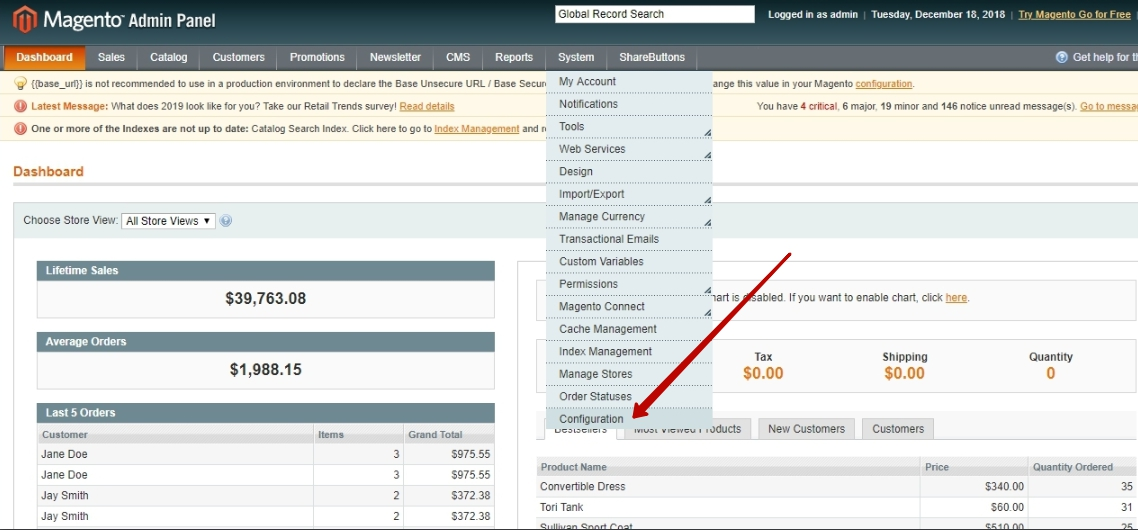The height and width of the screenshot is (530, 1138).
Task: Select Order Statuses menu item
Action: (629, 396)
